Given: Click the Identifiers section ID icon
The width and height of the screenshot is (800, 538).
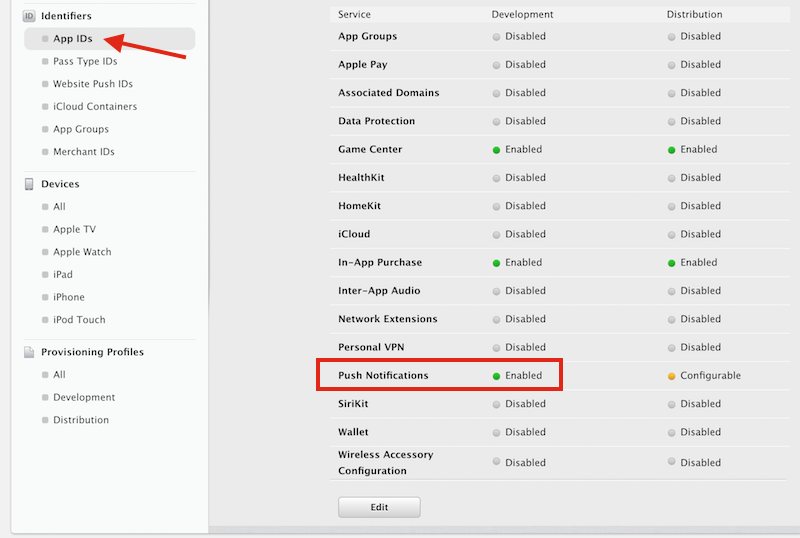Looking at the screenshot, I should (x=29, y=16).
